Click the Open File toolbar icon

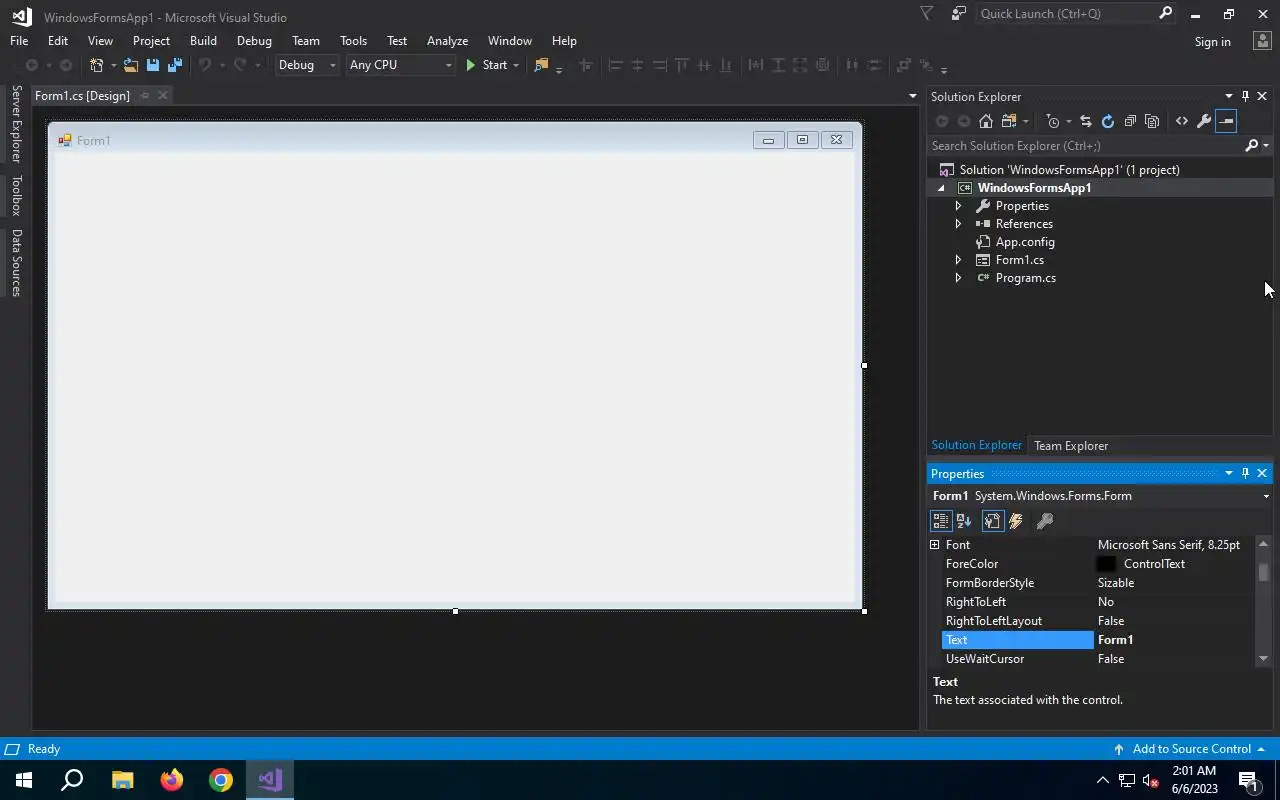pos(130,65)
